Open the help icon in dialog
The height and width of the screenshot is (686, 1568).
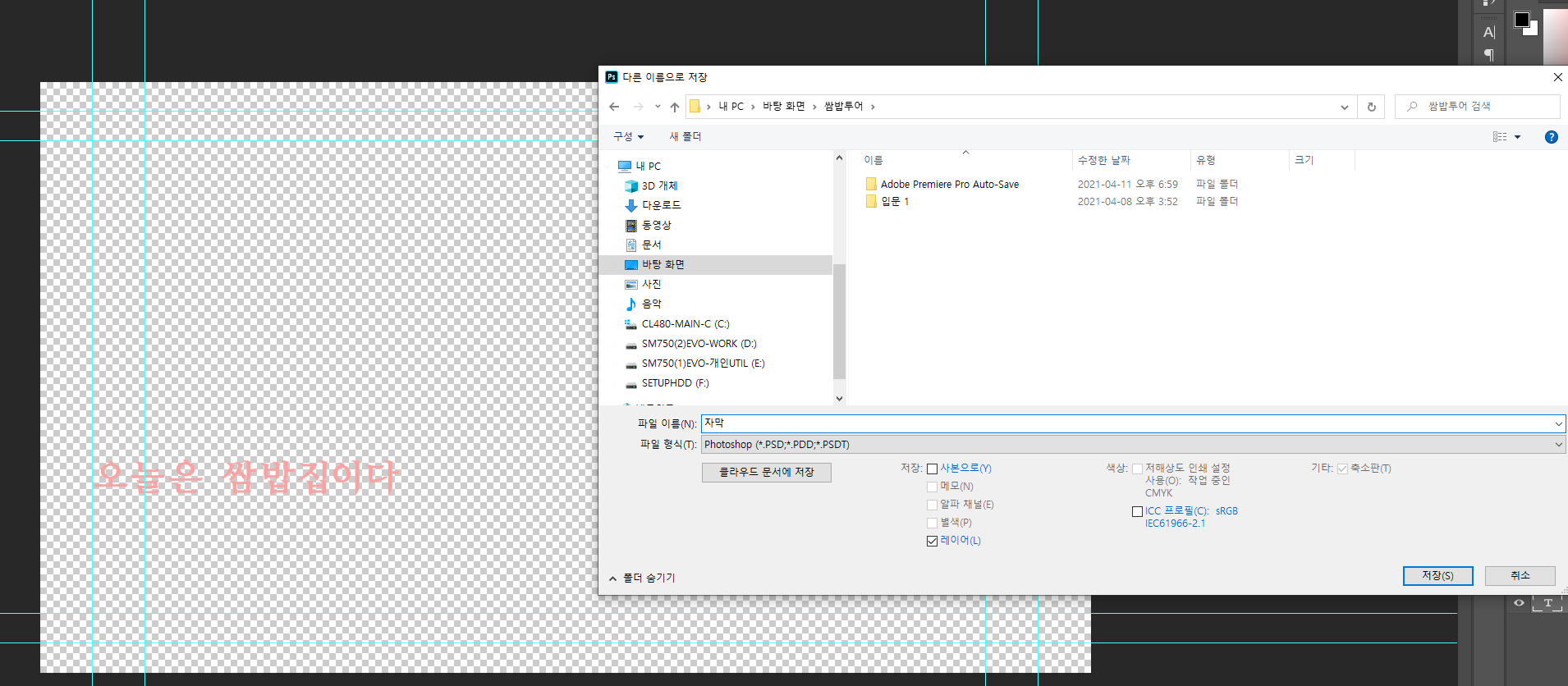[x=1551, y=137]
